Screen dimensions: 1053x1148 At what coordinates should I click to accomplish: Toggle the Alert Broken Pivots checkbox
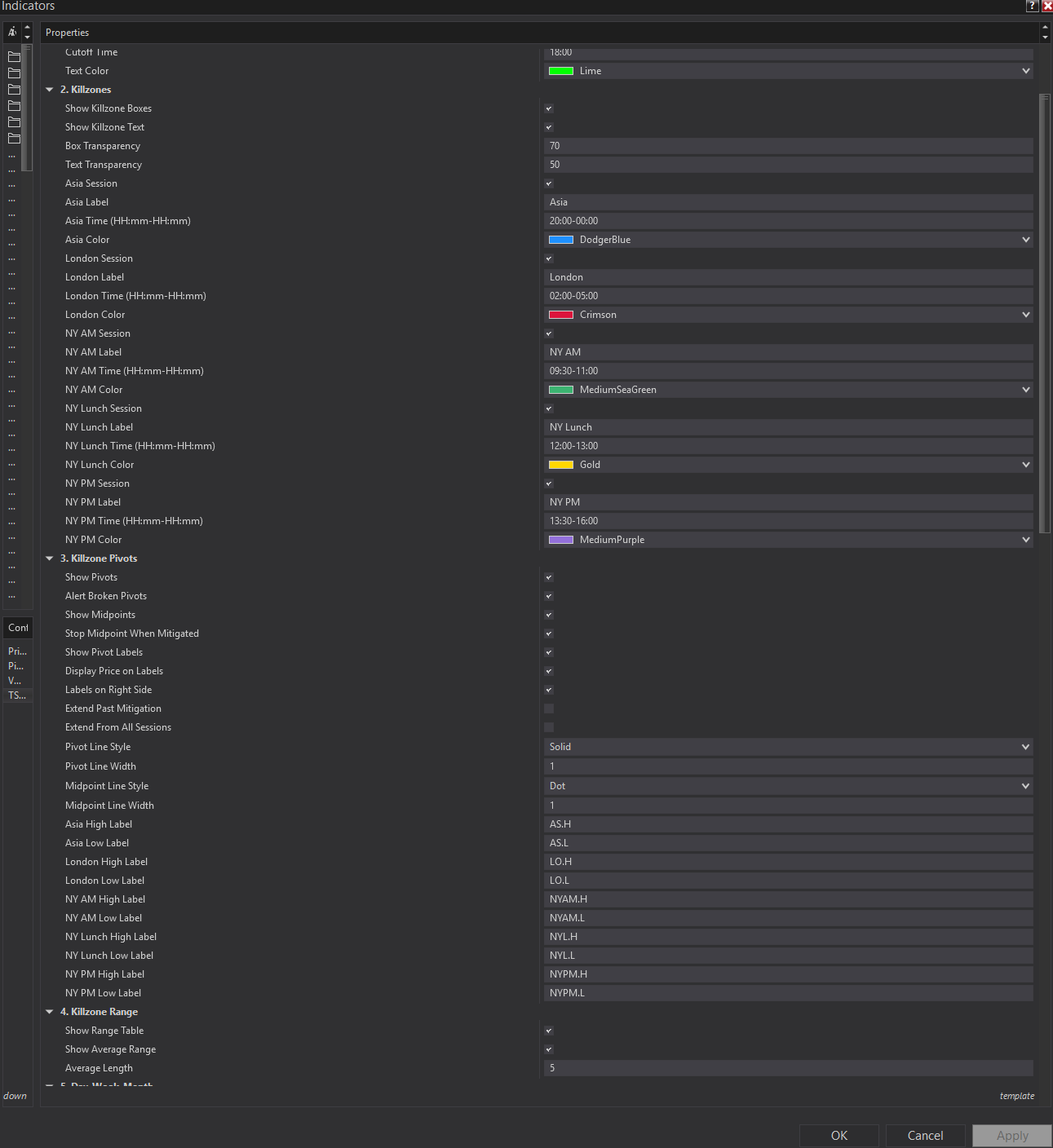(x=549, y=596)
